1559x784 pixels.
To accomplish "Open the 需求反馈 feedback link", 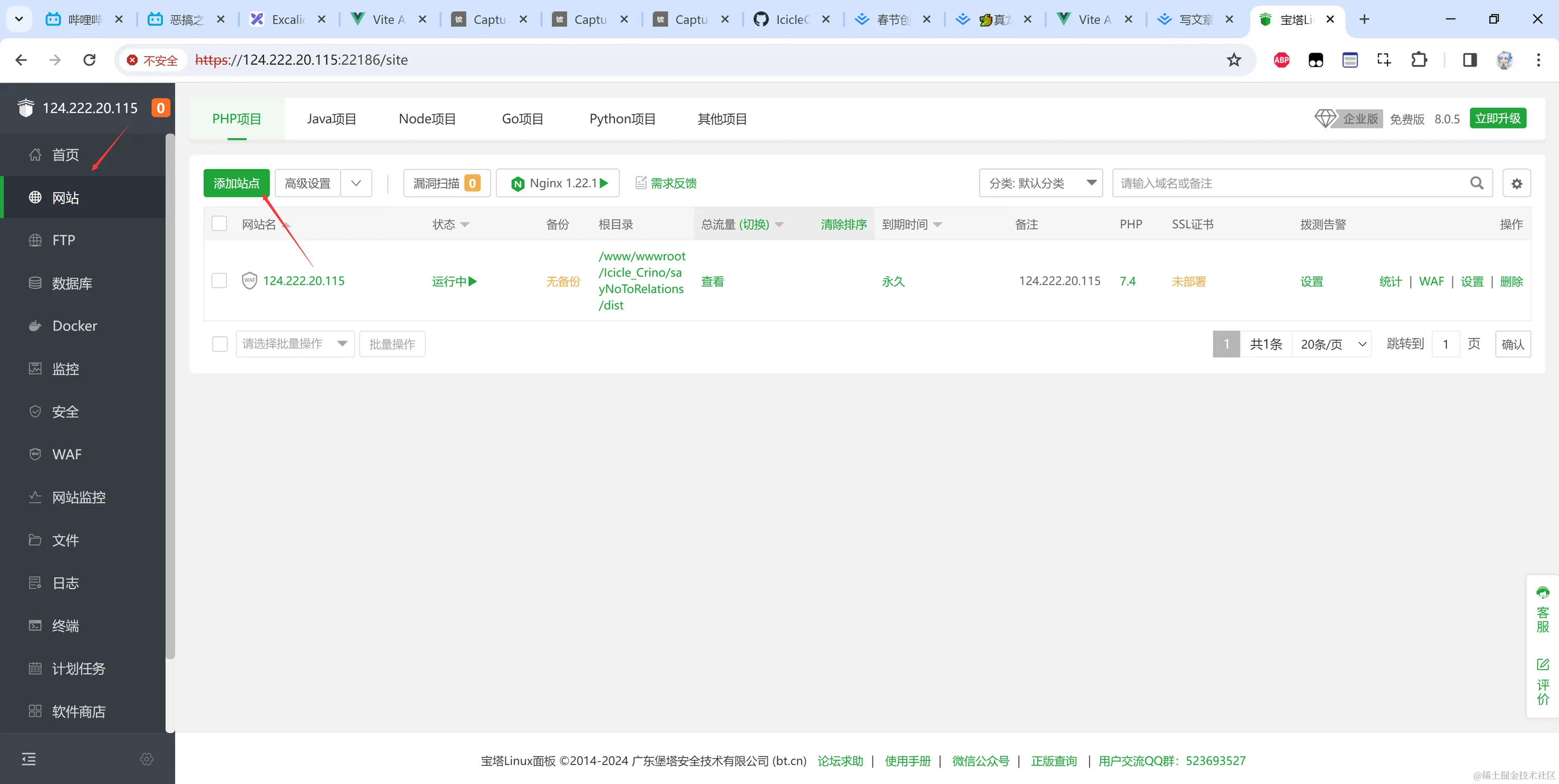I will click(666, 182).
